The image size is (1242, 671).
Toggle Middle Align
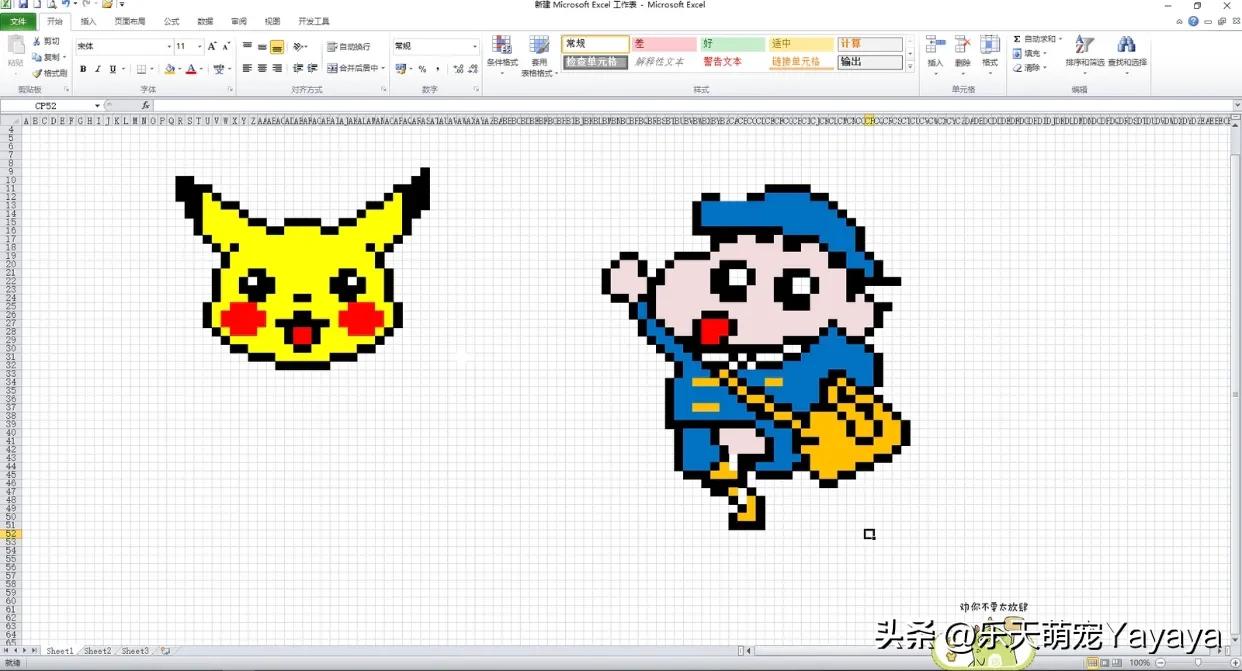tap(262, 46)
